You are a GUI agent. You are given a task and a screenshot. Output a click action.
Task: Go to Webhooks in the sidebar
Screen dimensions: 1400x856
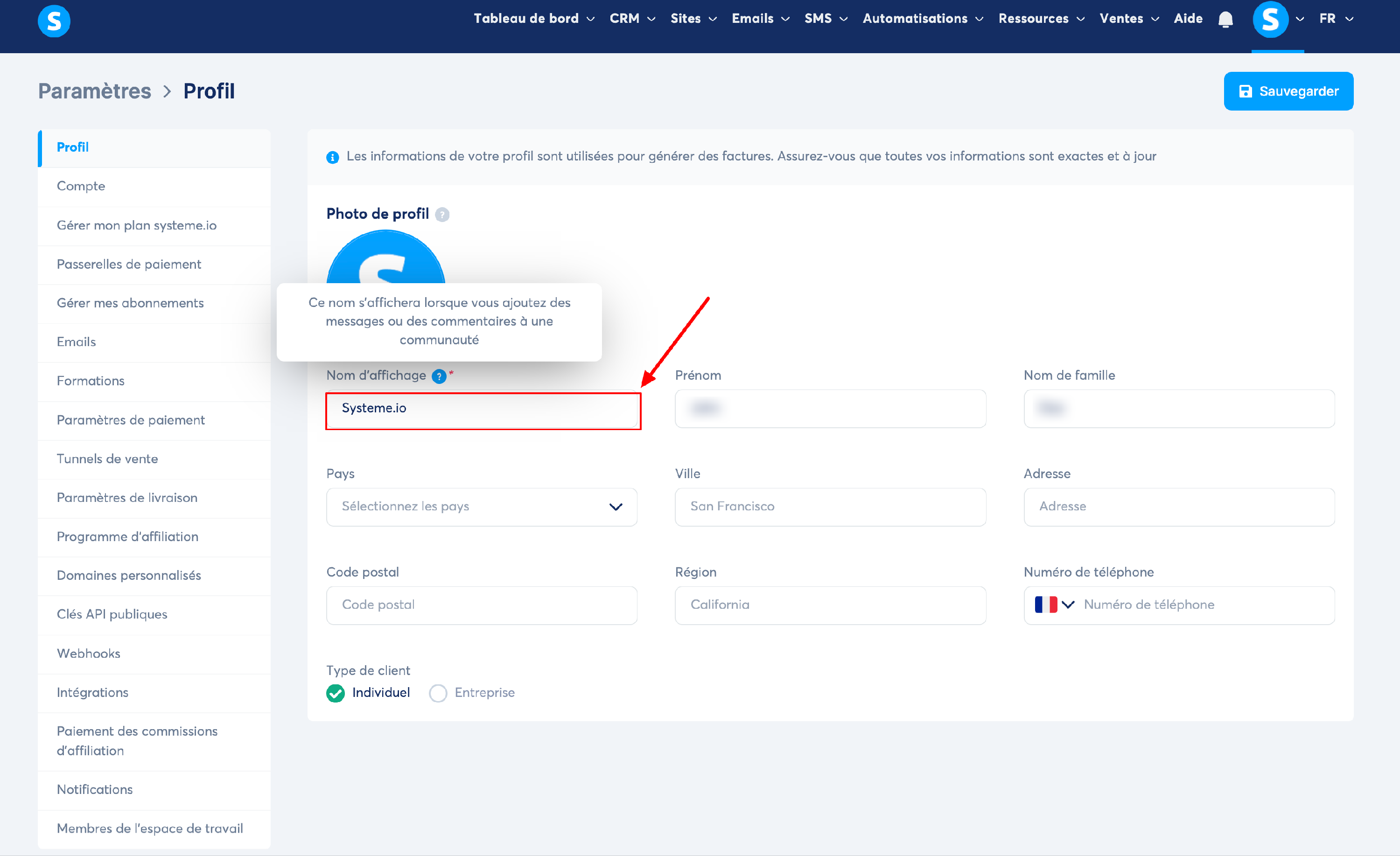pyautogui.click(x=89, y=653)
